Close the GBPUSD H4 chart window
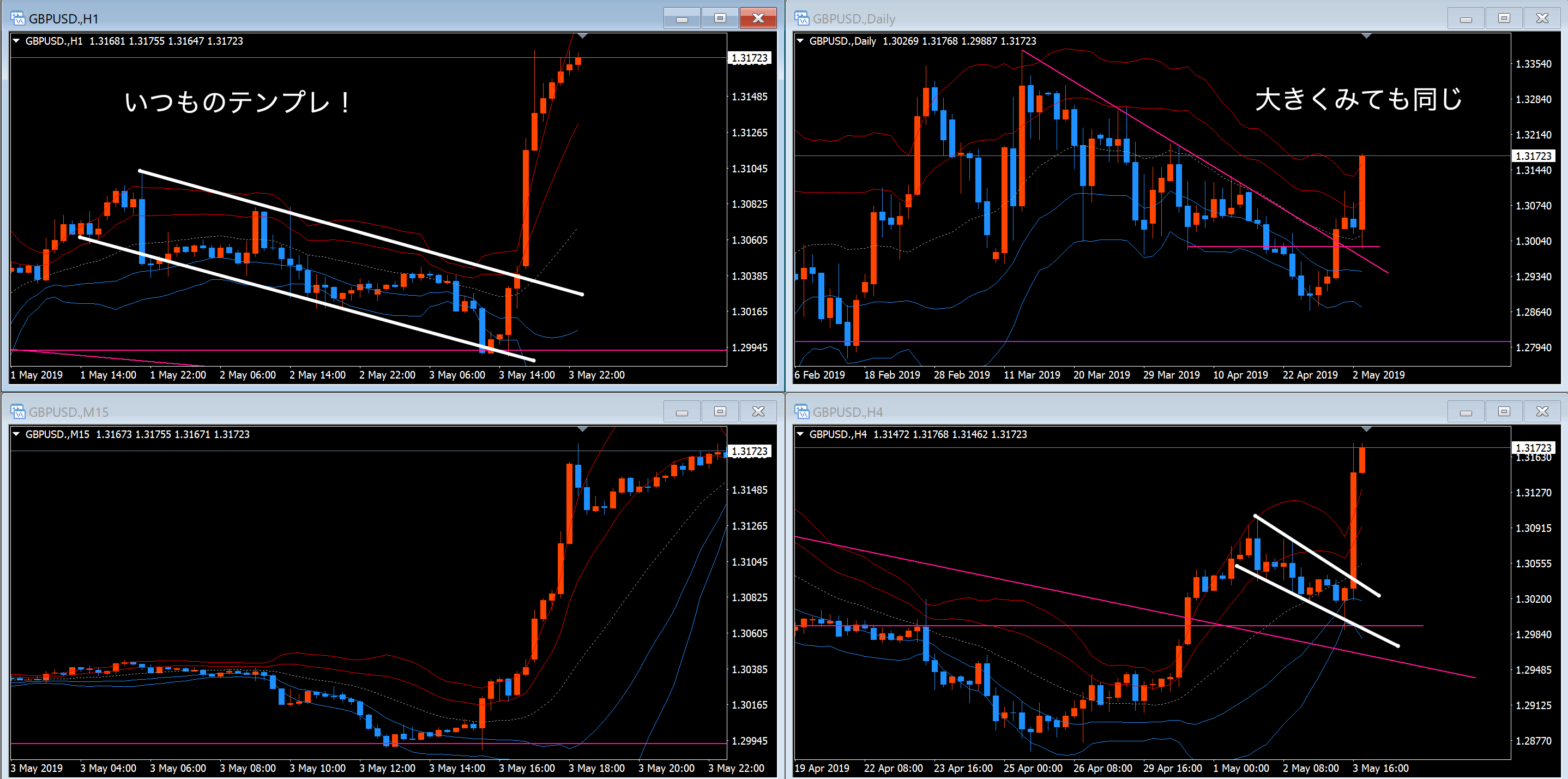This screenshot has width=1568, height=779. [x=1542, y=412]
